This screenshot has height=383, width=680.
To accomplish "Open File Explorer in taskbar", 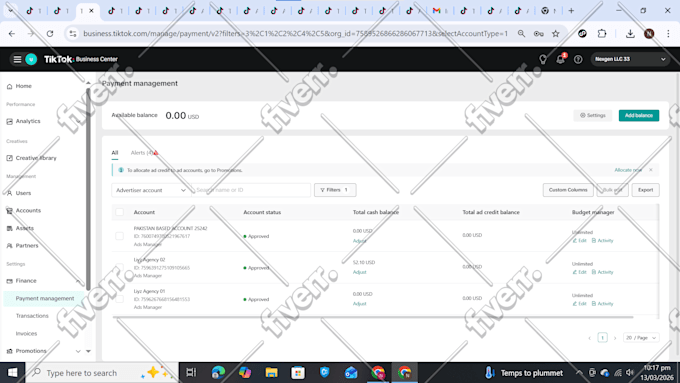I will [271, 373].
